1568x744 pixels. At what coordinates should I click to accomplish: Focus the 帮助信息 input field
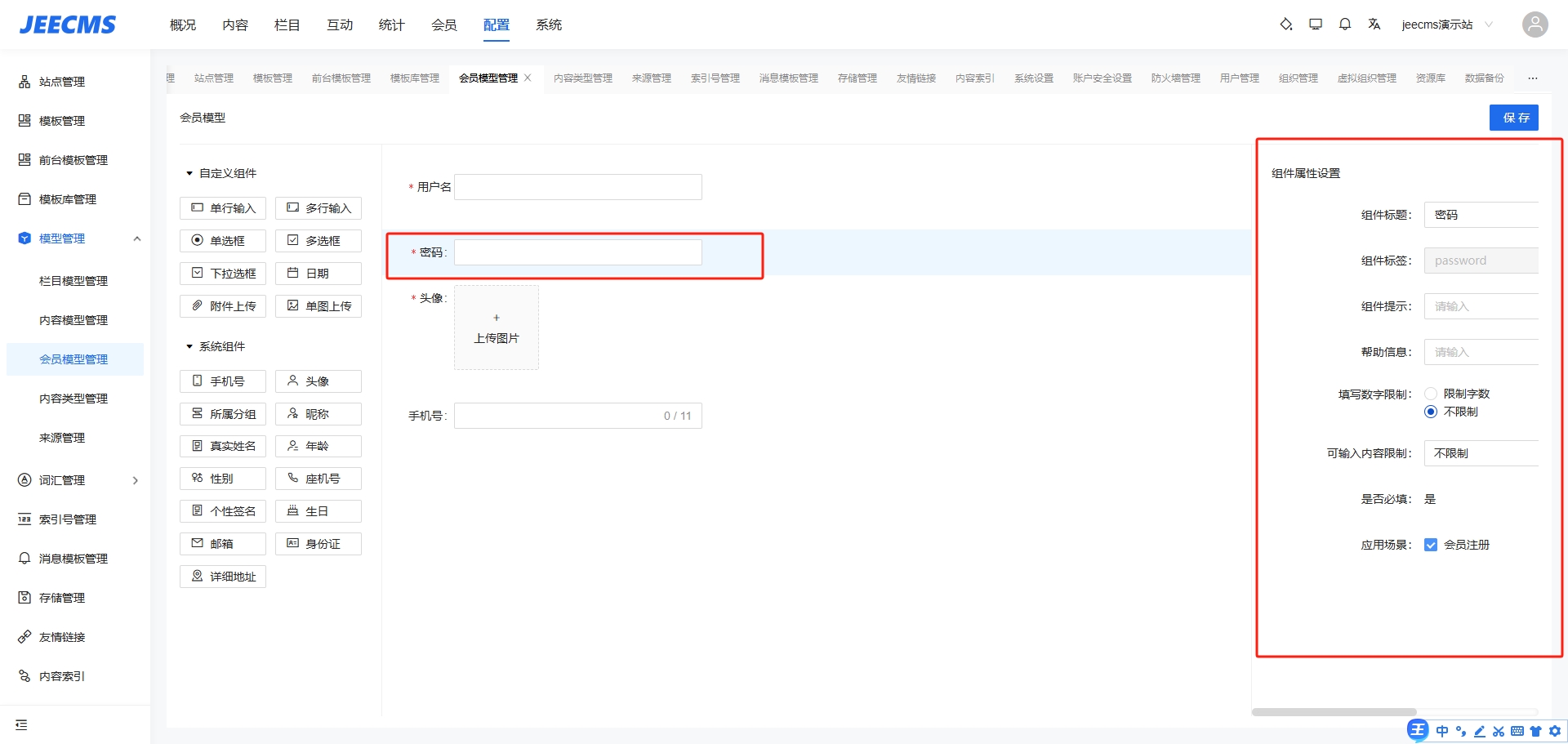tap(1481, 352)
